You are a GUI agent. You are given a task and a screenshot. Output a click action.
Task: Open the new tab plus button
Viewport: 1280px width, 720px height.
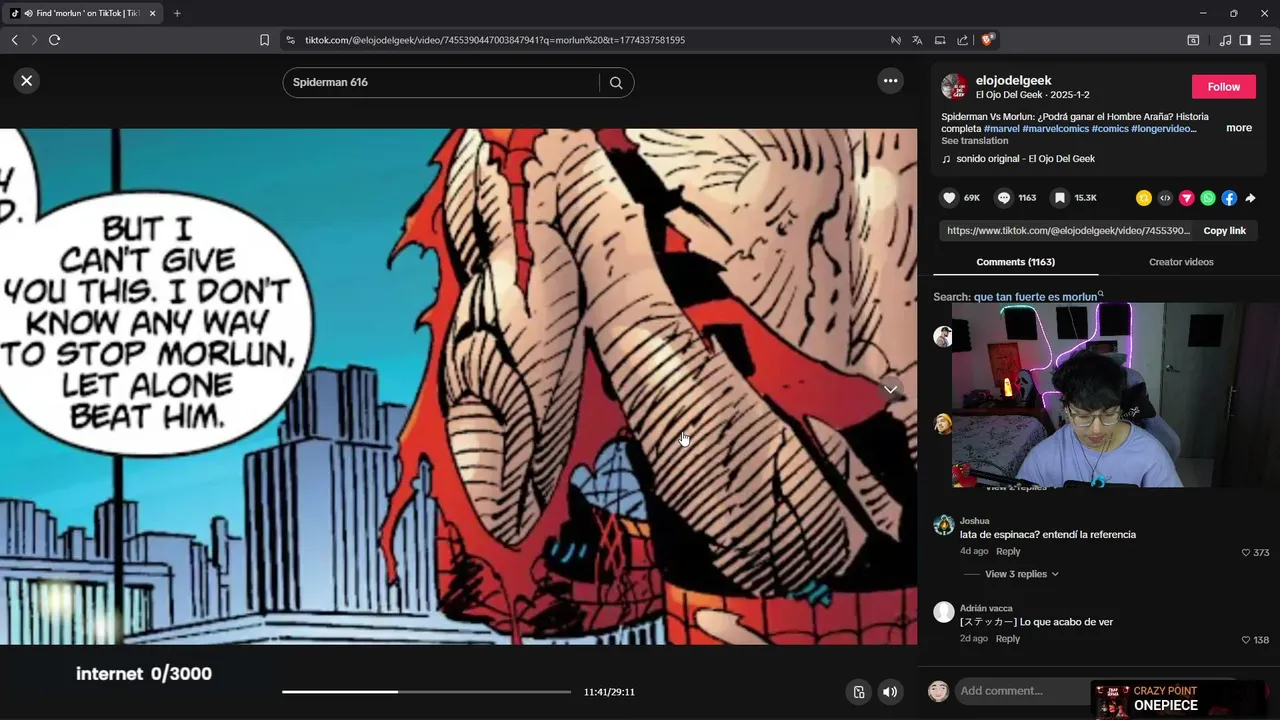tap(177, 13)
